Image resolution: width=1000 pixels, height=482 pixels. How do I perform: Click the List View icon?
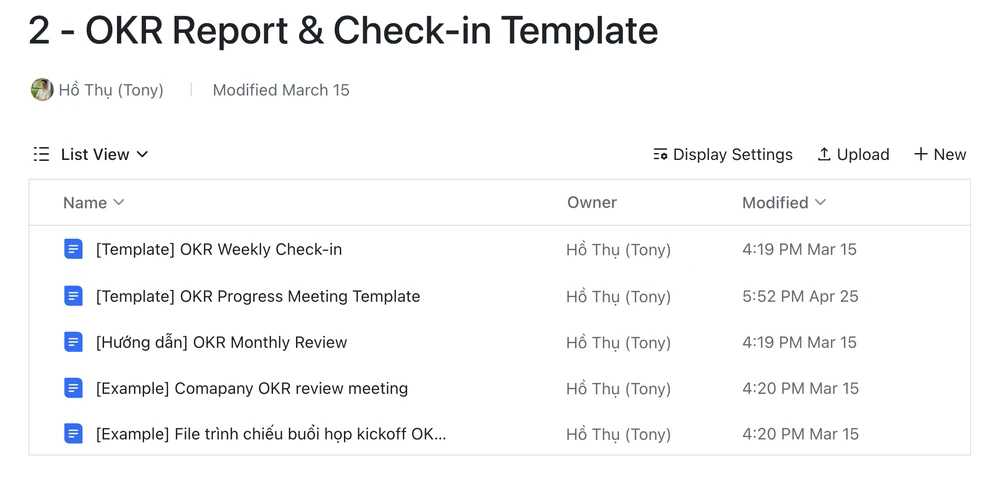pyautogui.click(x=41, y=154)
